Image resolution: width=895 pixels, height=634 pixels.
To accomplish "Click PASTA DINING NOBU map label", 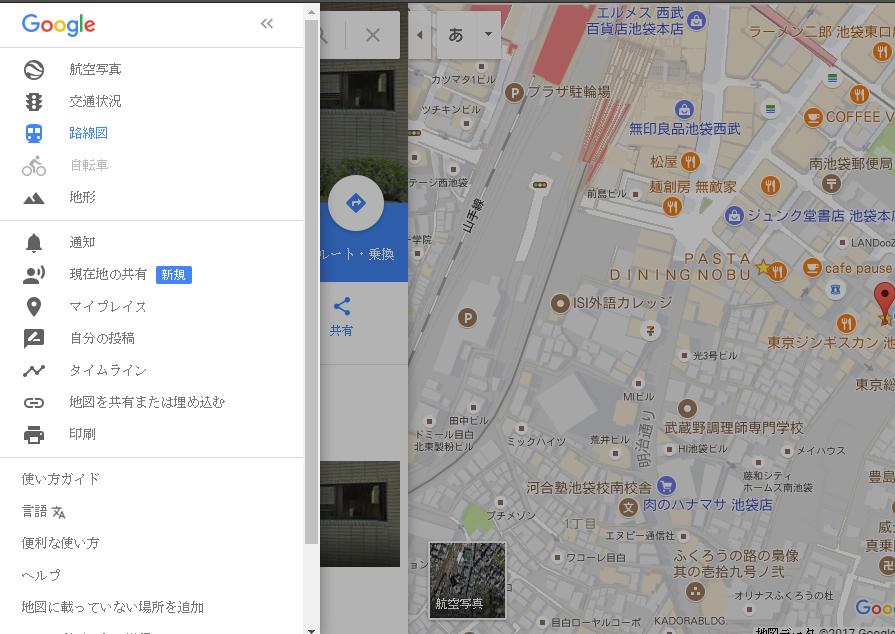I will pyautogui.click(x=680, y=267).
